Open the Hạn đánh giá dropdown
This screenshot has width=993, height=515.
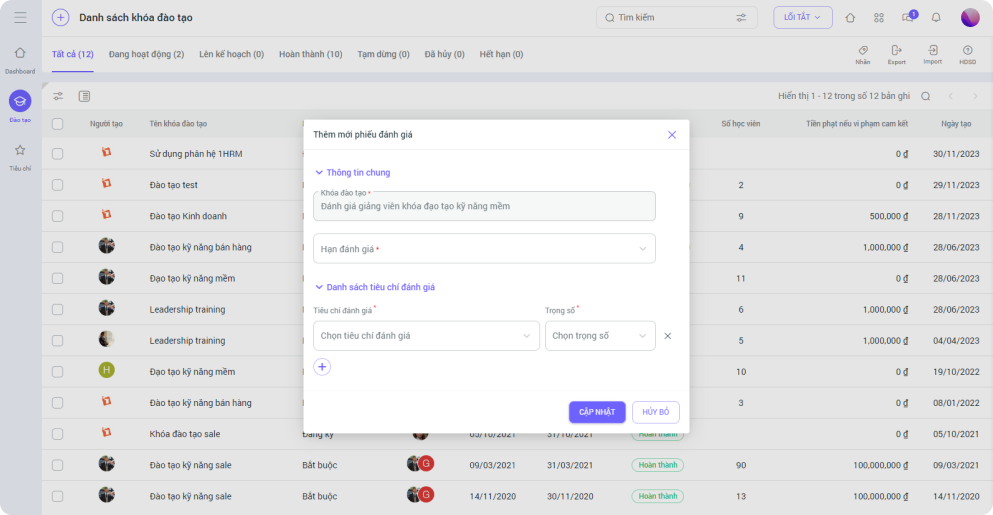pyautogui.click(x=484, y=249)
